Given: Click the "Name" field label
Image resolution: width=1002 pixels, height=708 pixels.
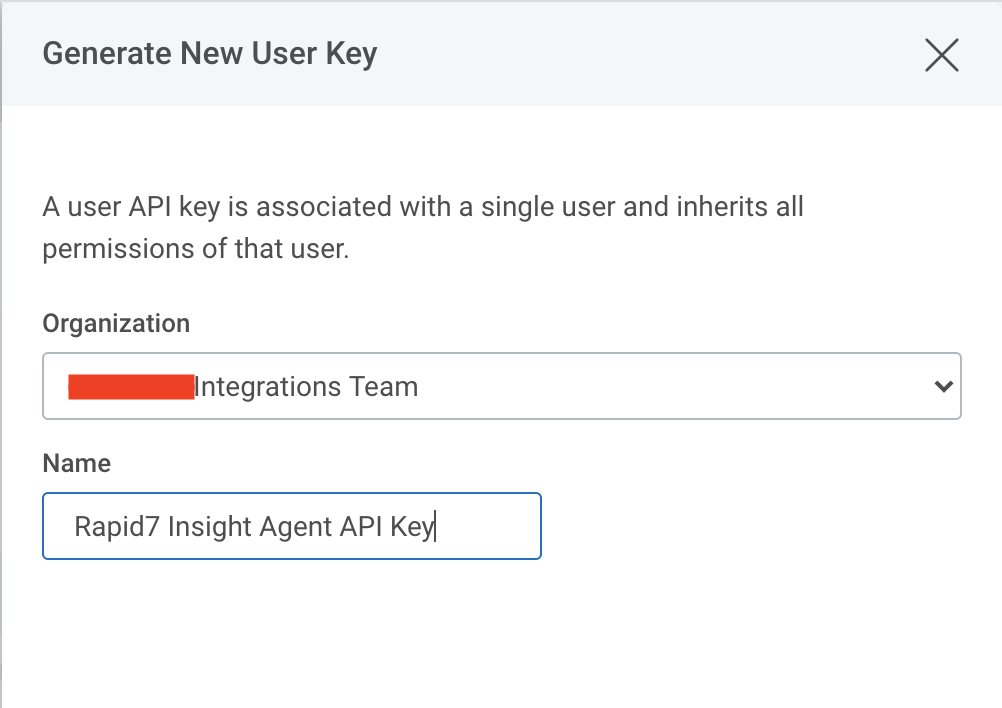Looking at the screenshot, I should click(x=76, y=463).
